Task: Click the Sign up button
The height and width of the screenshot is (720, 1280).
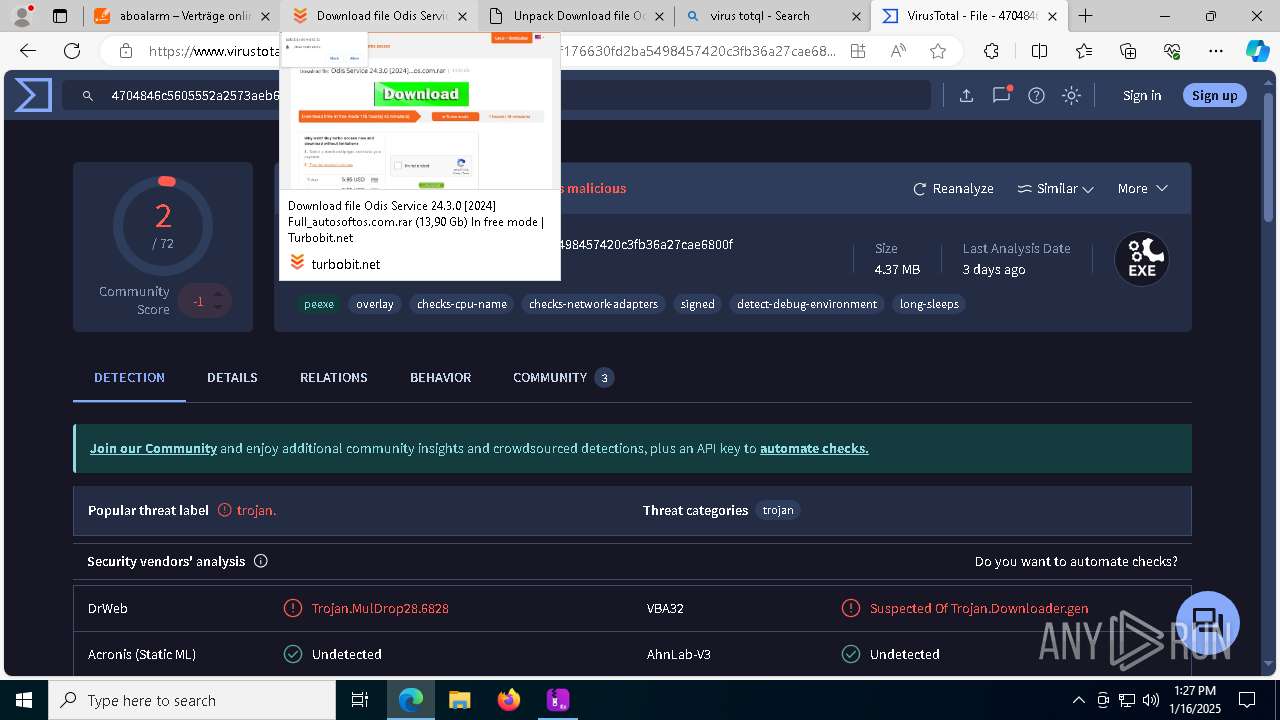Action: pos(1215,95)
